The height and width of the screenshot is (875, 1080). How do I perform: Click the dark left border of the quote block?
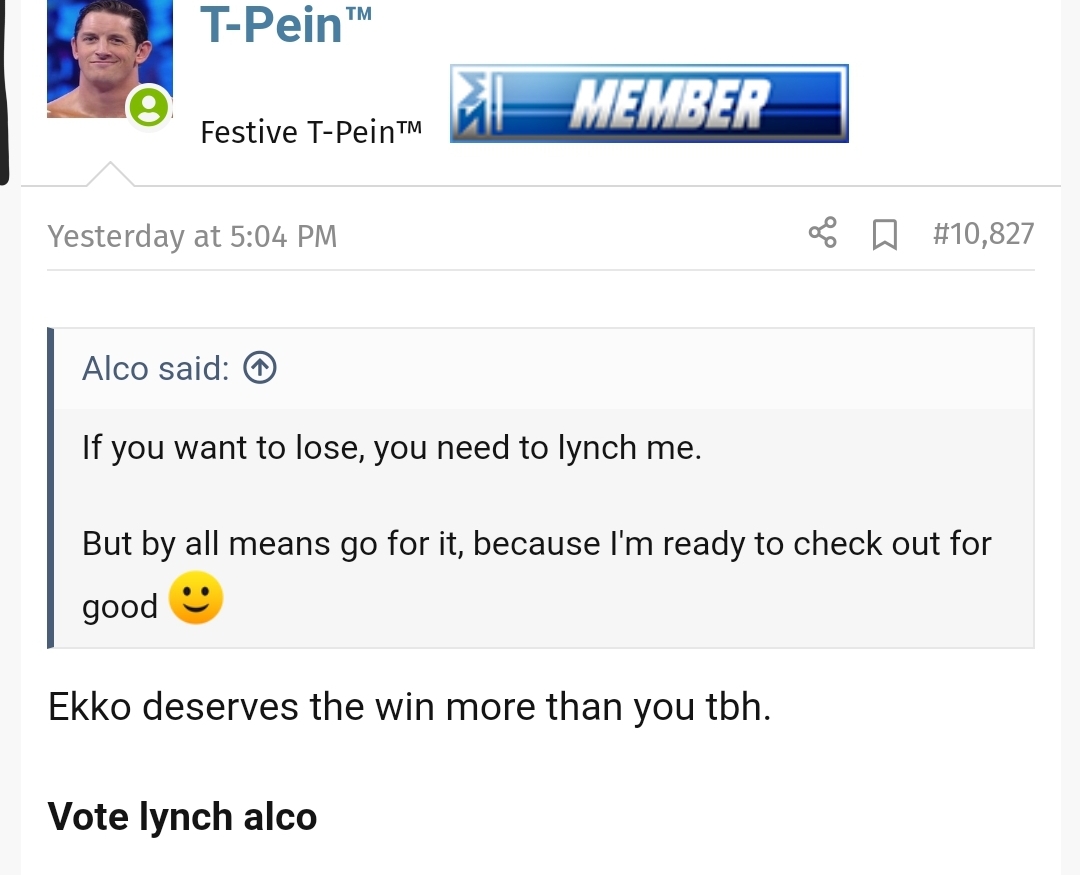point(51,488)
